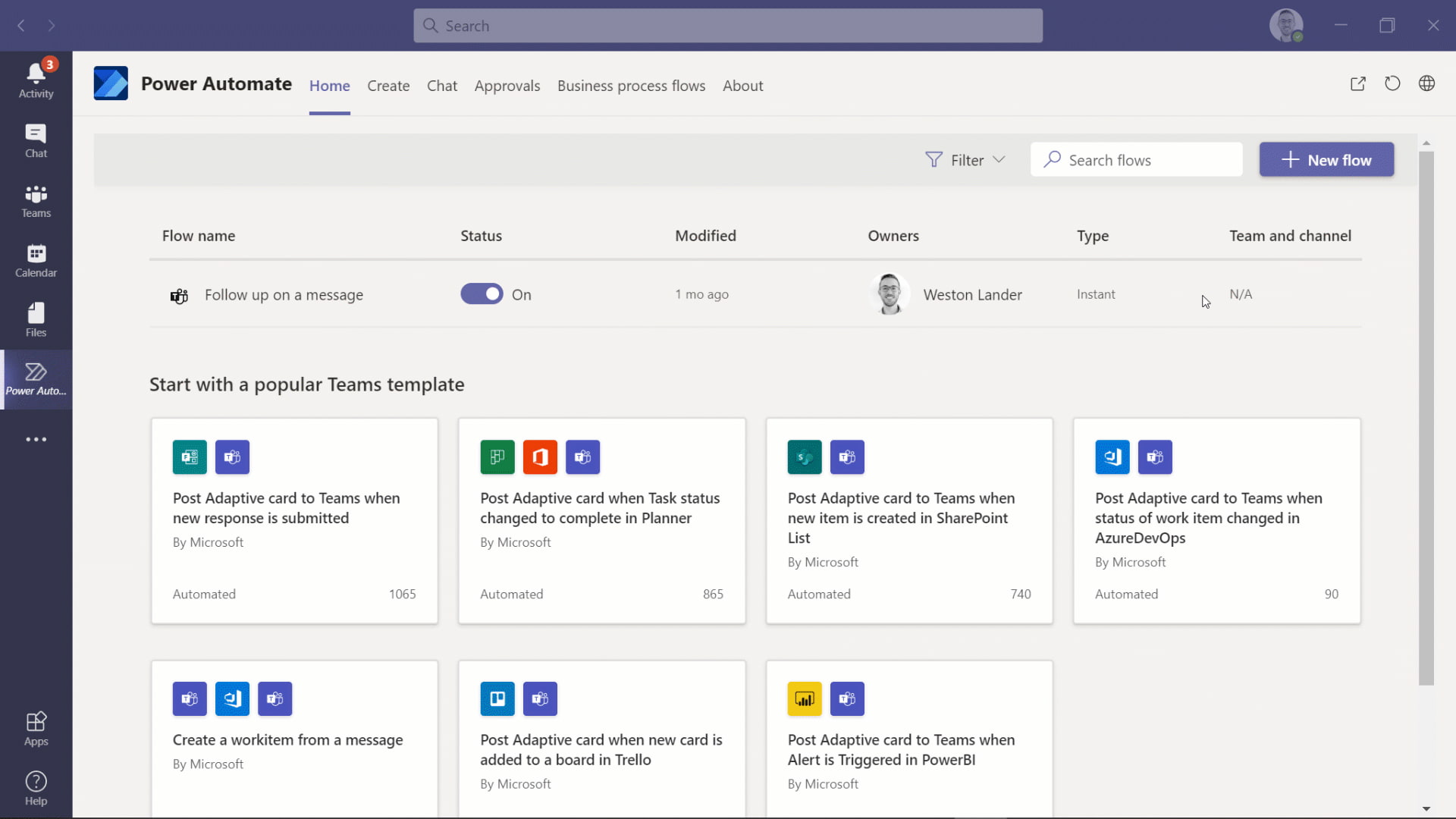
Task: Click the globe language icon
Action: click(1428, 84)
